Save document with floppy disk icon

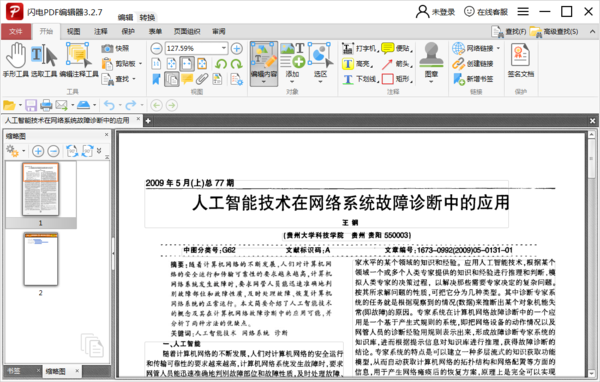click(x=31, y=105)
